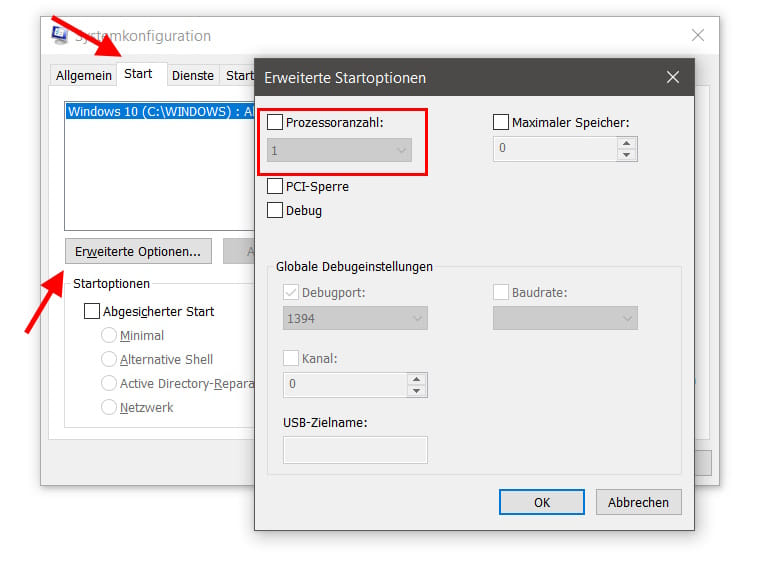Image resolution: width=763 pixels, height=561 pixels.
Task: Tick the Debug checkbox
Action: [x=275, y=210]
